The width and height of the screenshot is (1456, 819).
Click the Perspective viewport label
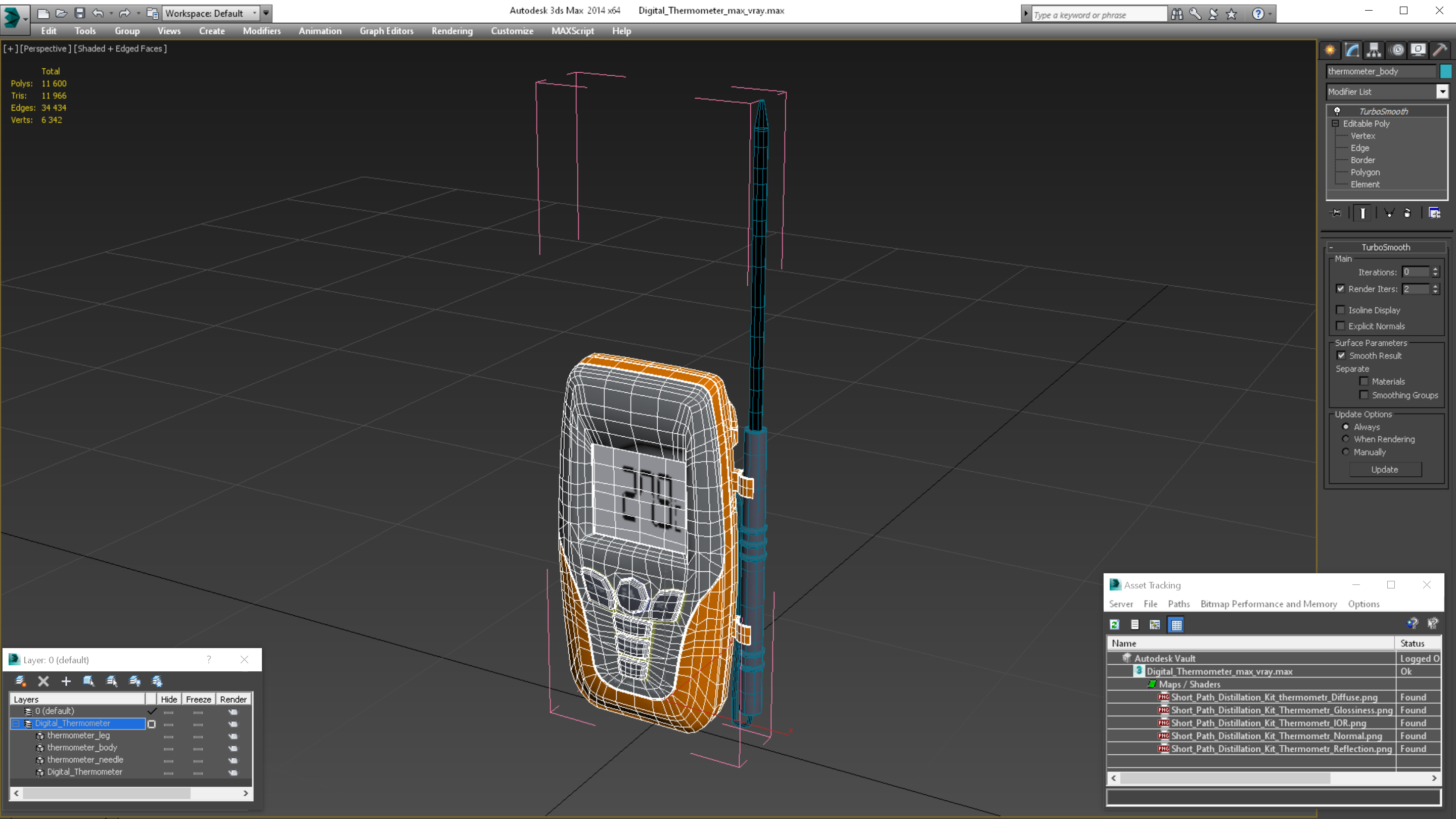pos(46,49)
